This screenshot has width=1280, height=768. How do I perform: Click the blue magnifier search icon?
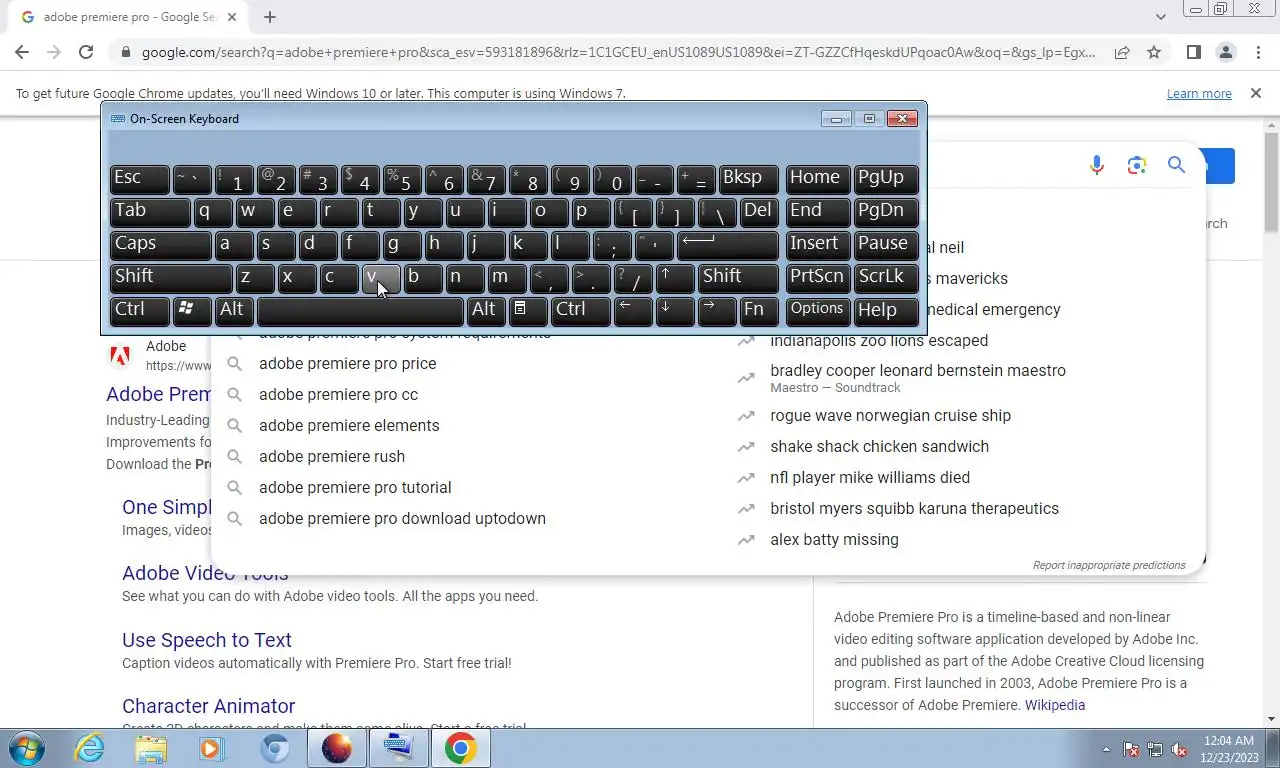point(1176,165)
